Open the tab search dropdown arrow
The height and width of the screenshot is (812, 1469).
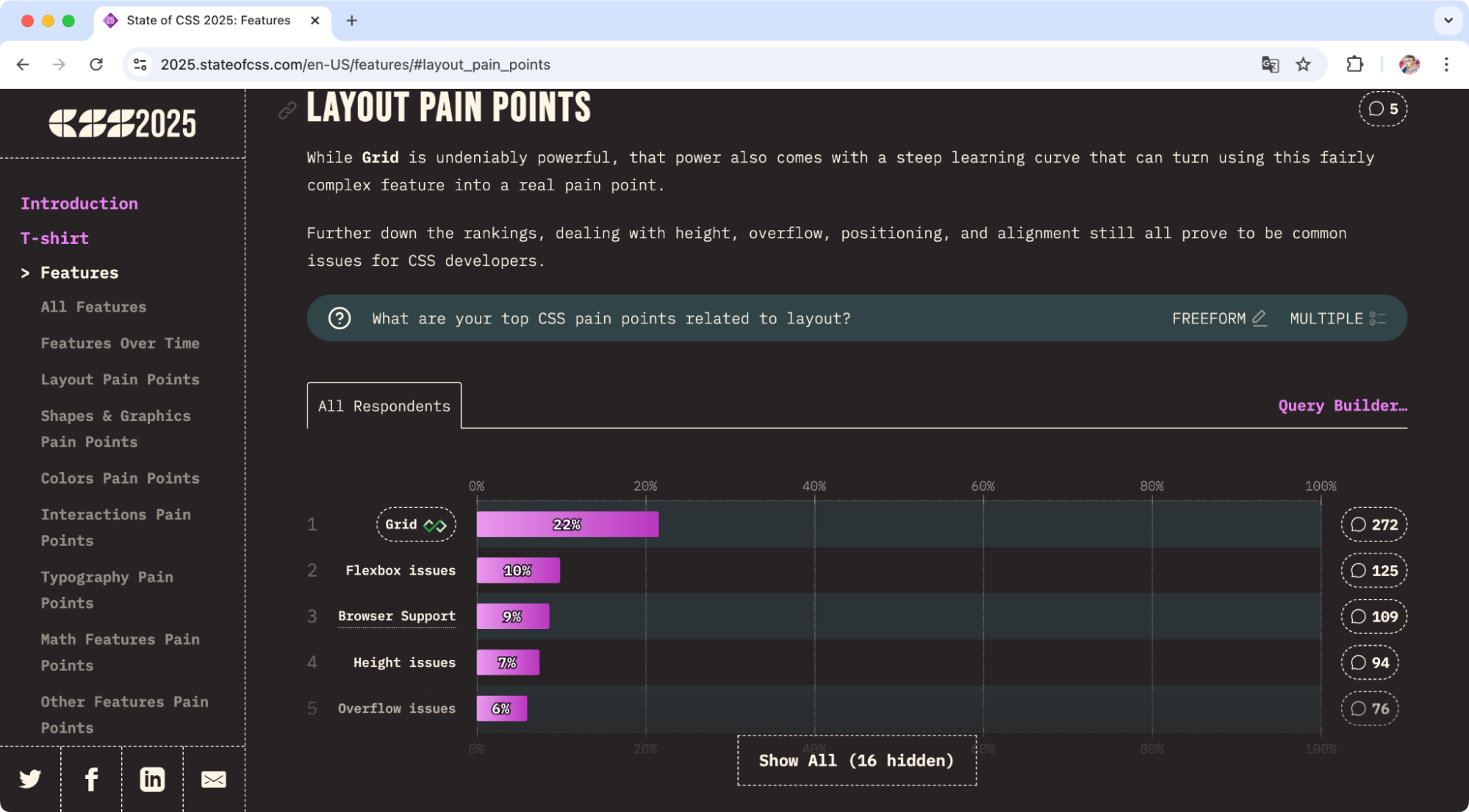(1448, 21)
